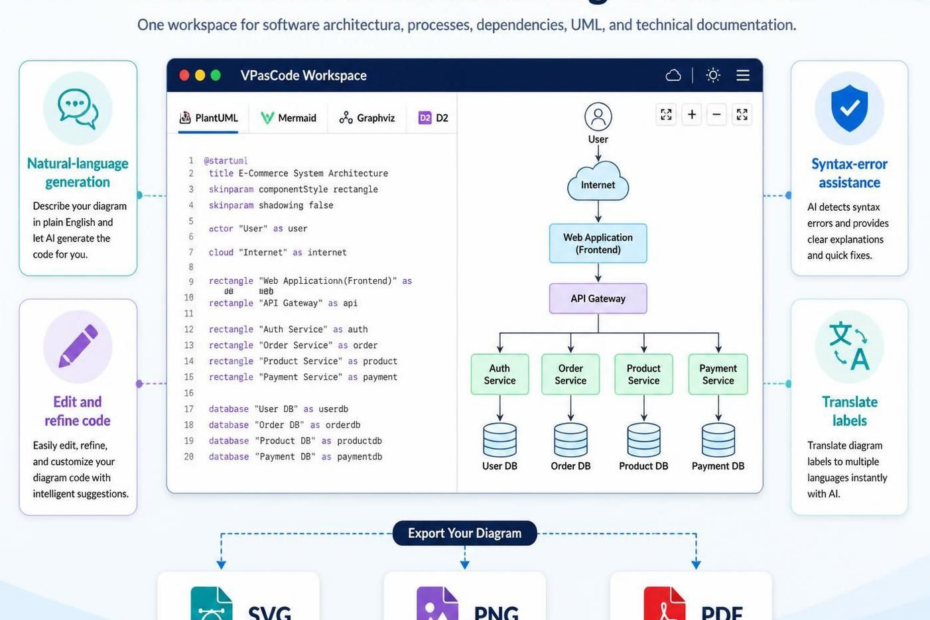
Task: Click code line 'cloud "Internet" as internet'
Action: click(278, 252)
